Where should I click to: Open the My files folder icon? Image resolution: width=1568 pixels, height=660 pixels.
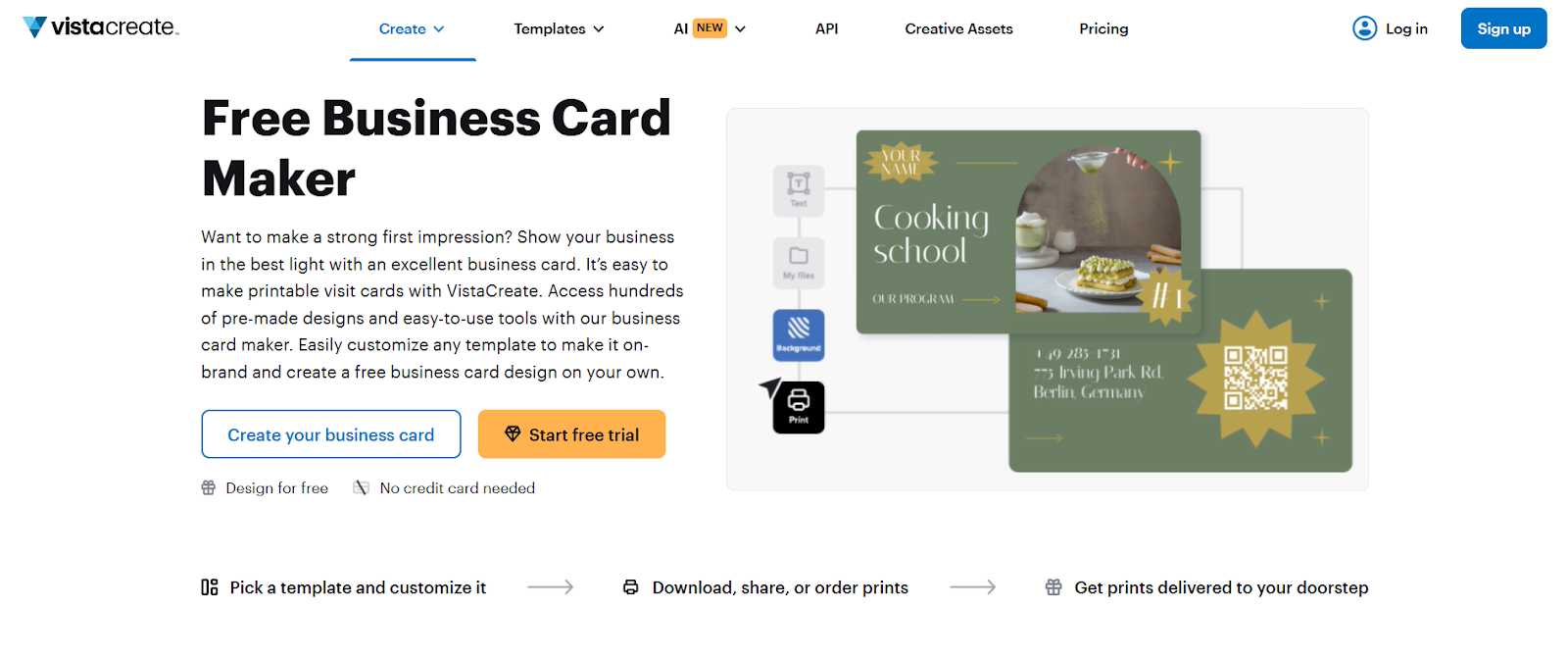pos(799,263)
